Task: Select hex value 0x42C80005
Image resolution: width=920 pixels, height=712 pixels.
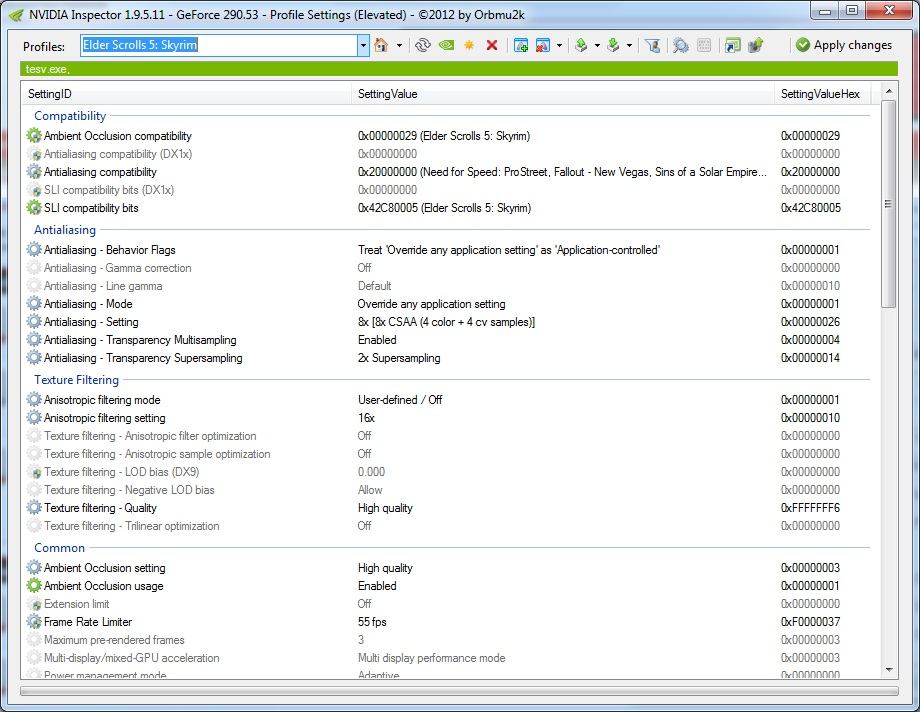Action: pyautogui.click(x=810, y=208)
